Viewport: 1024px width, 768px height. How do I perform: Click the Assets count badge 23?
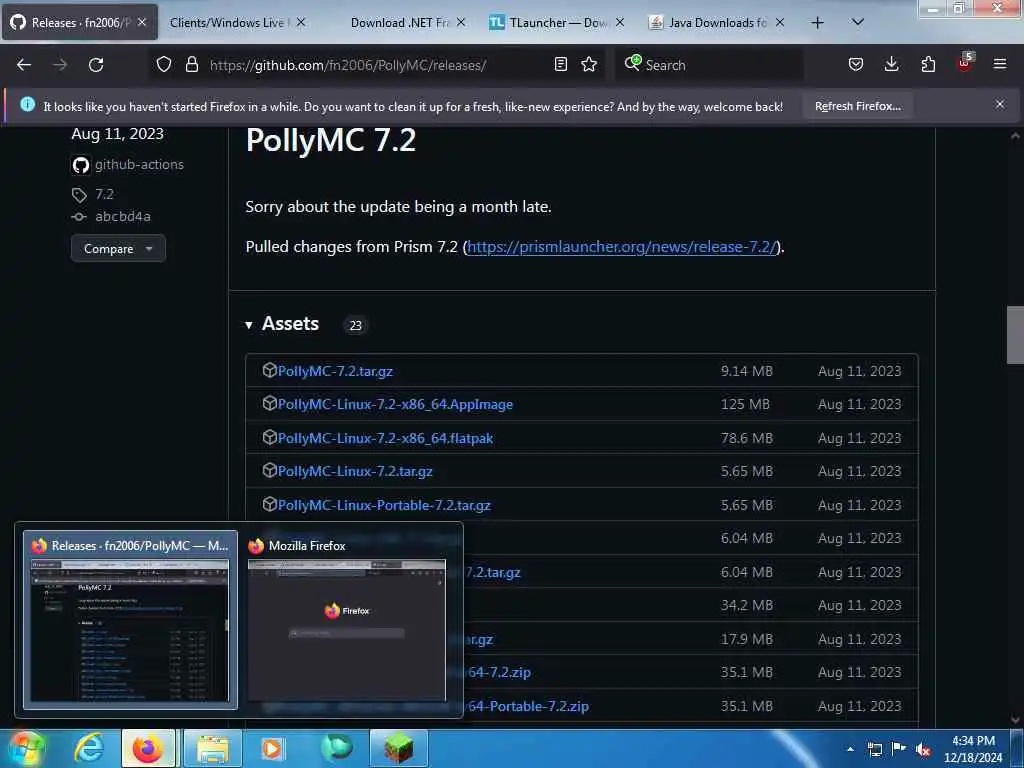(355, 325)
